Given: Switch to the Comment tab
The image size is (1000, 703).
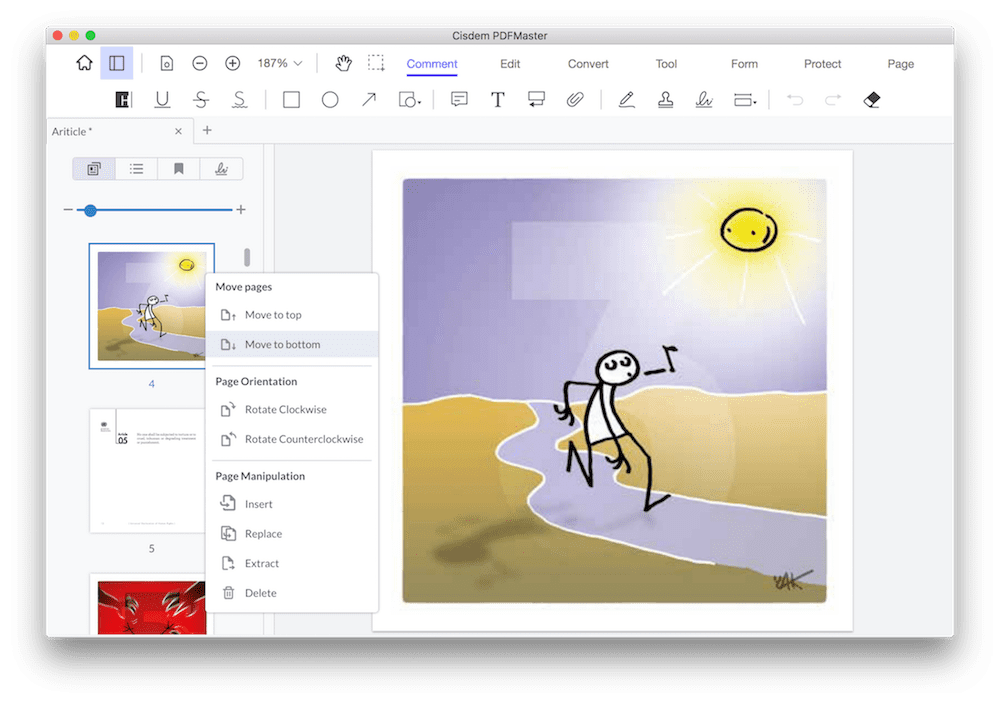Looking at the screenshot, I should [x=432, y=64].
